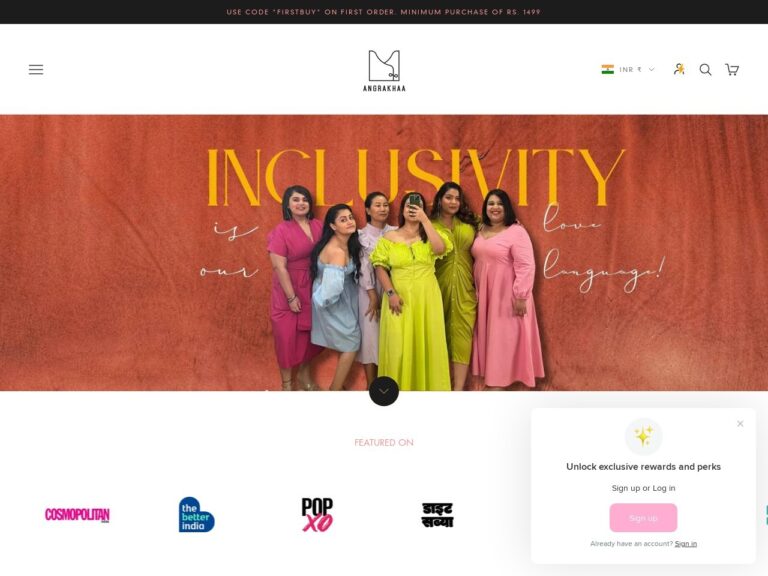Open the hamburger navigation menu
The width and height of the screenshot is (768, 576).
tap(36, 70)
